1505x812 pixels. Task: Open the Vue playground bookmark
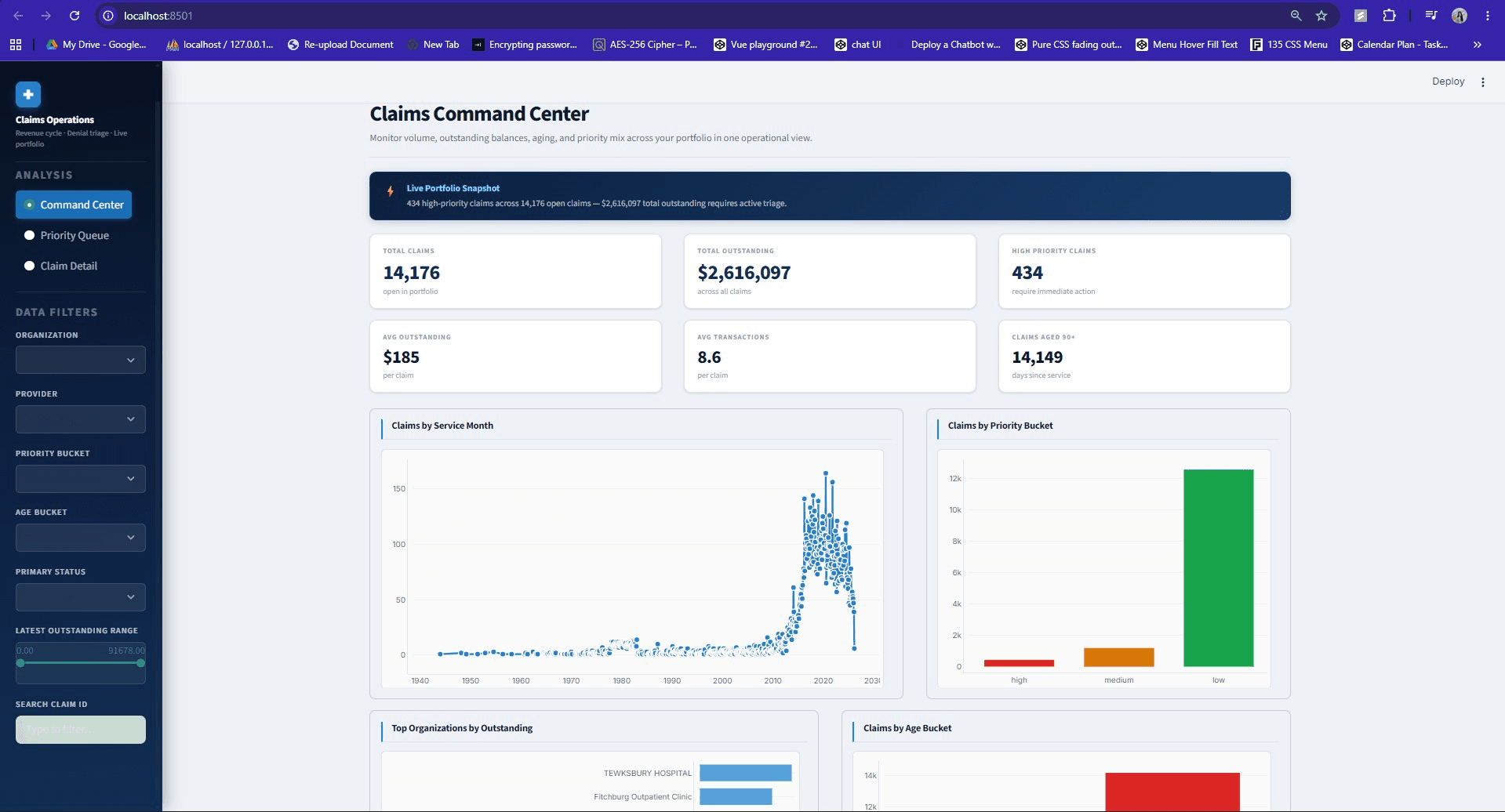click(765, 45)
